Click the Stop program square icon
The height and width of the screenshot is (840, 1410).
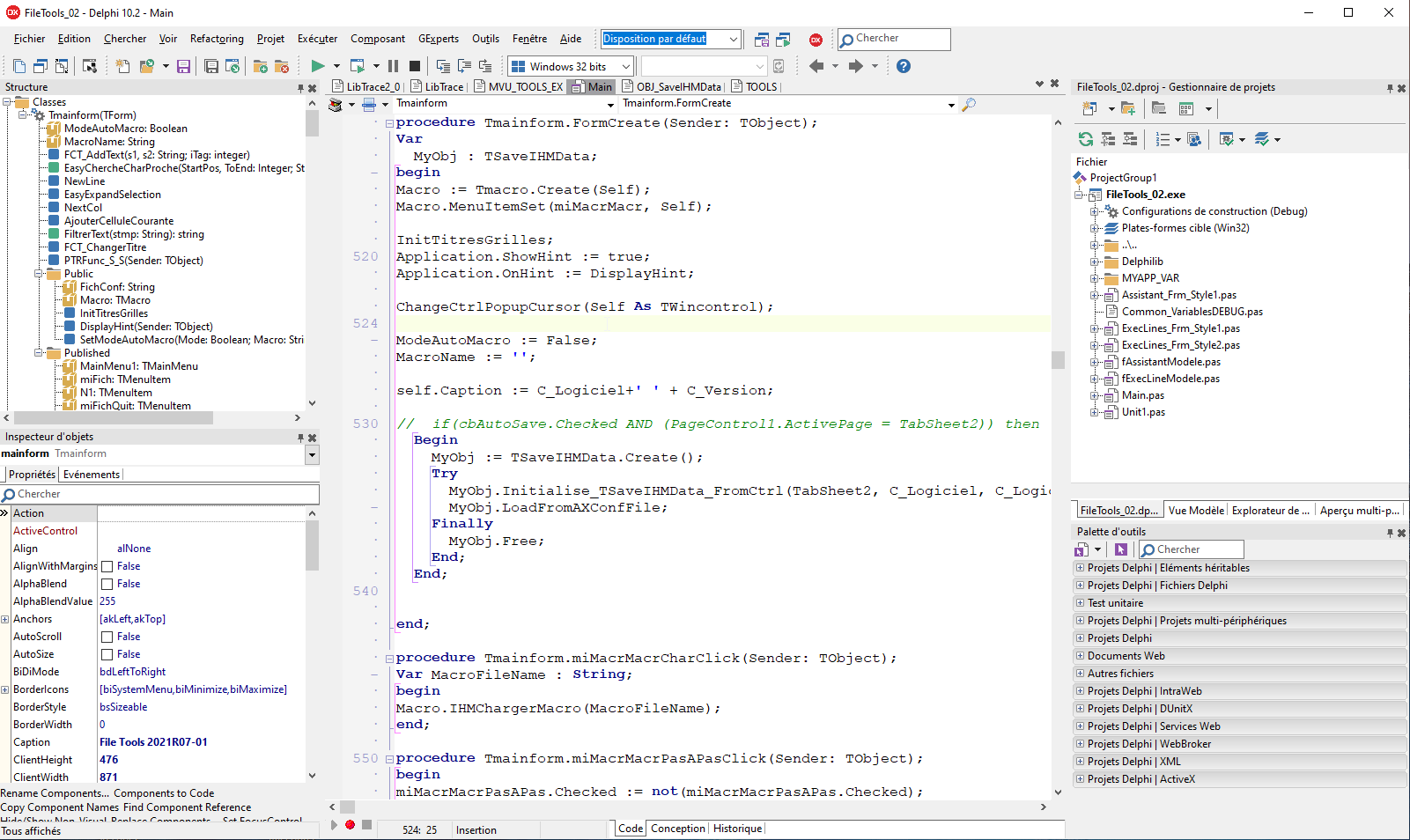tap(414, 66)
